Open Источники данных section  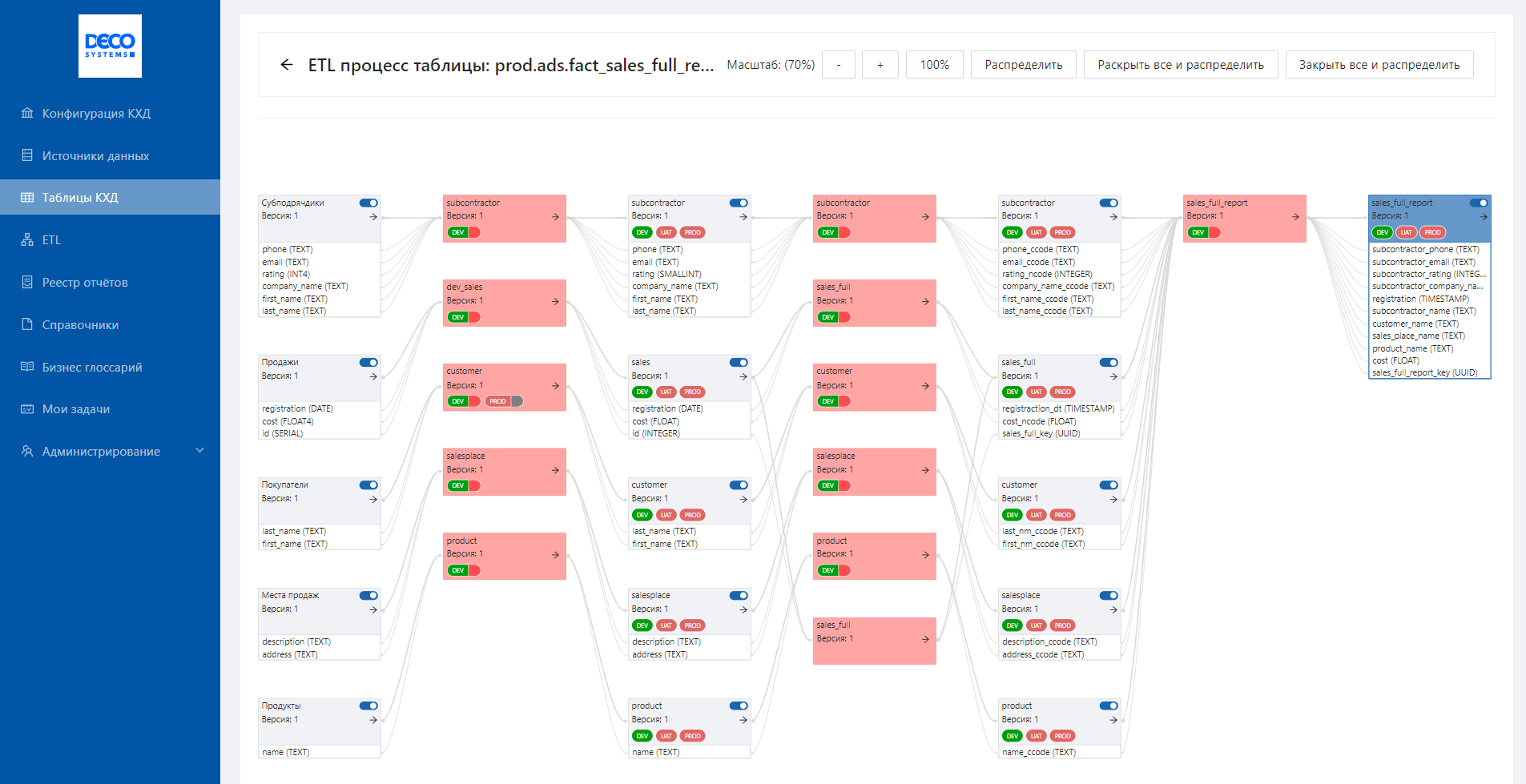(x=95, y=155)
